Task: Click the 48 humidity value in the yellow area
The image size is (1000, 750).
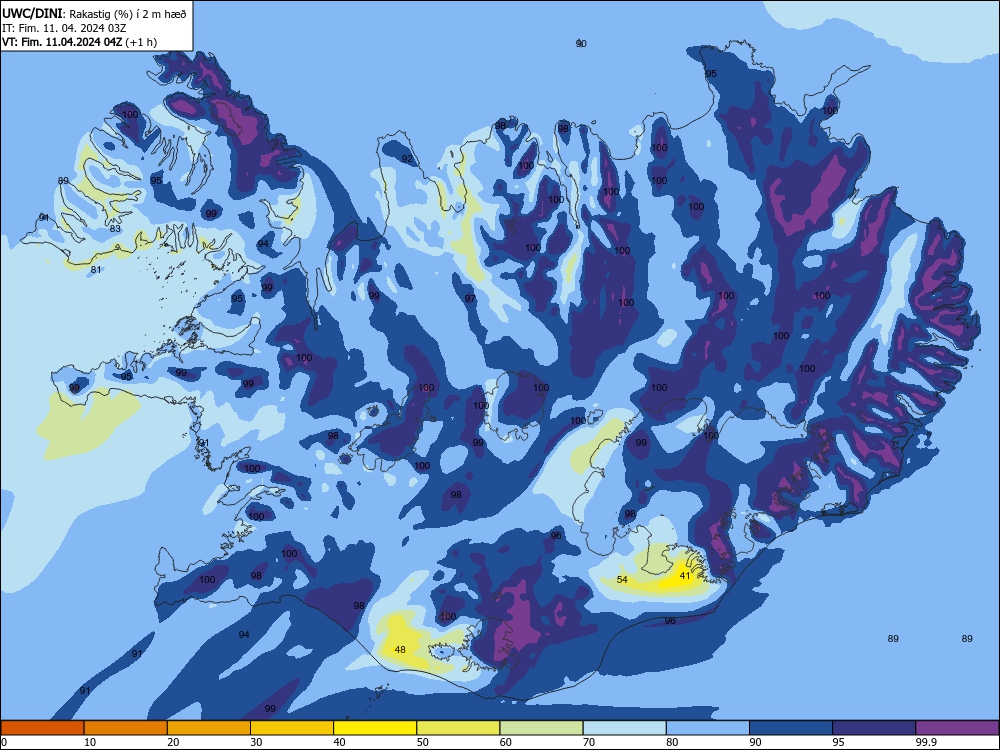Action: pyautogui.click(x=400, y=650)
